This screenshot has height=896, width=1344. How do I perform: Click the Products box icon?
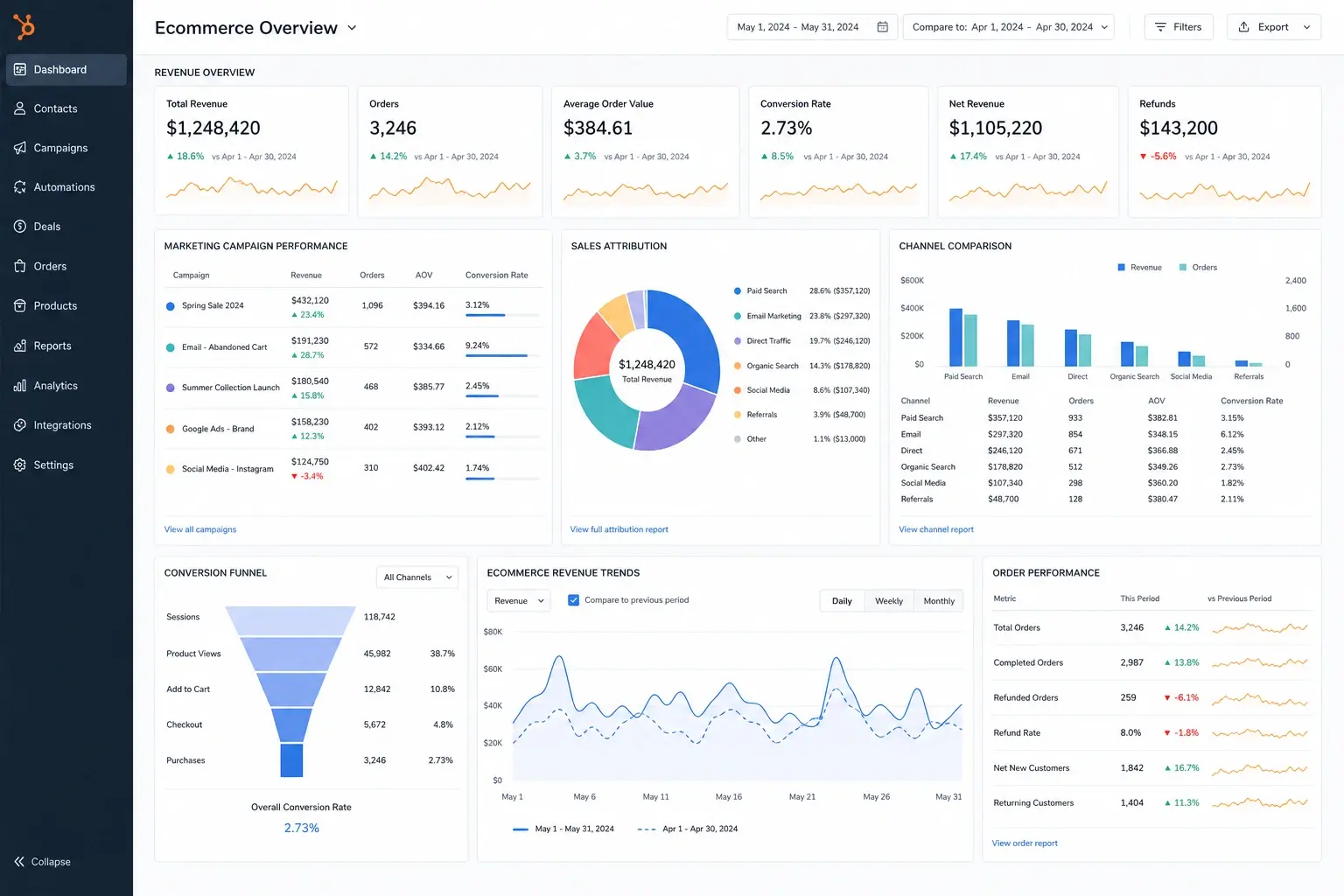click(x=20, y=305)
